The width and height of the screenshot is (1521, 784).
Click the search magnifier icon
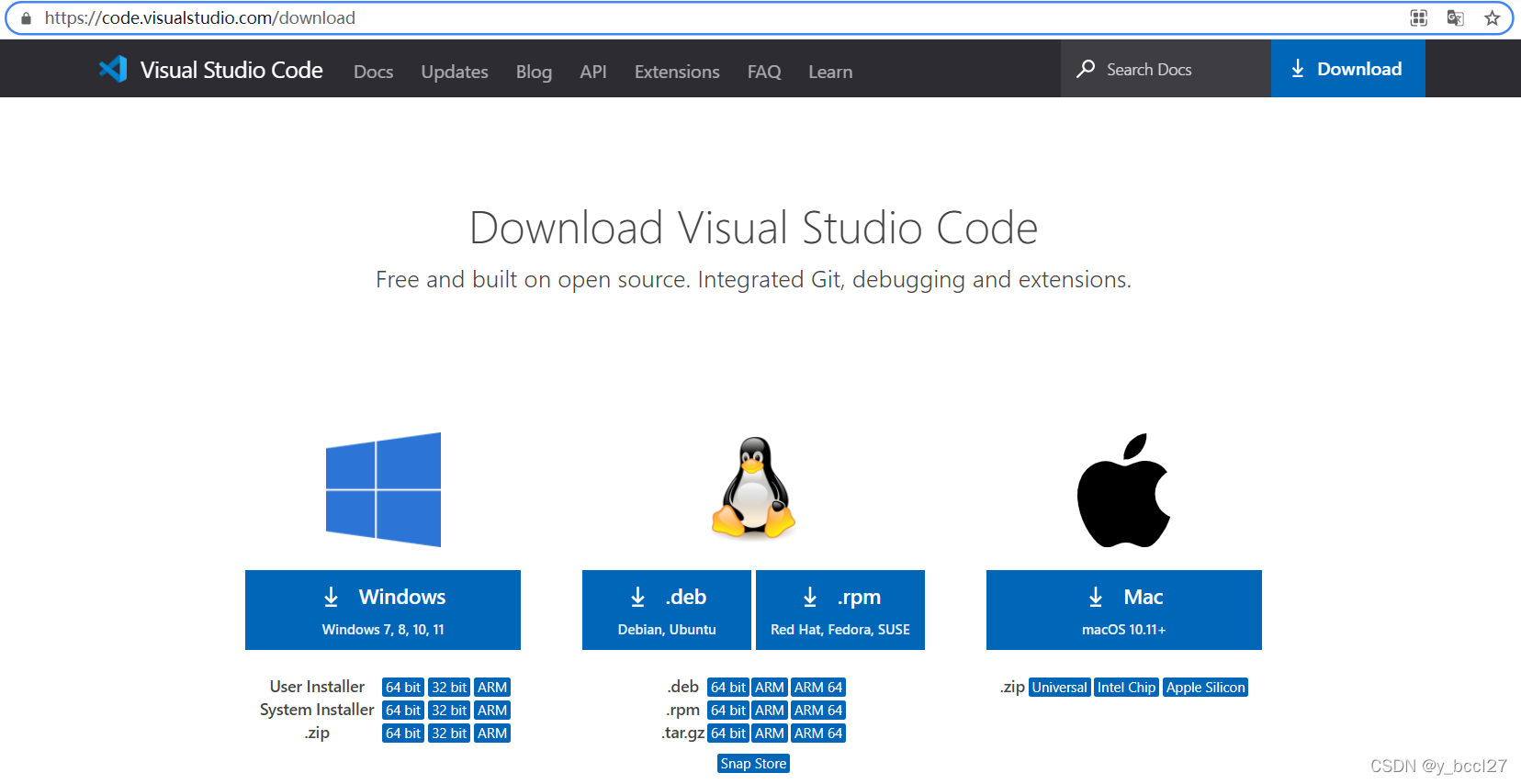click(x=1086, y=69)
